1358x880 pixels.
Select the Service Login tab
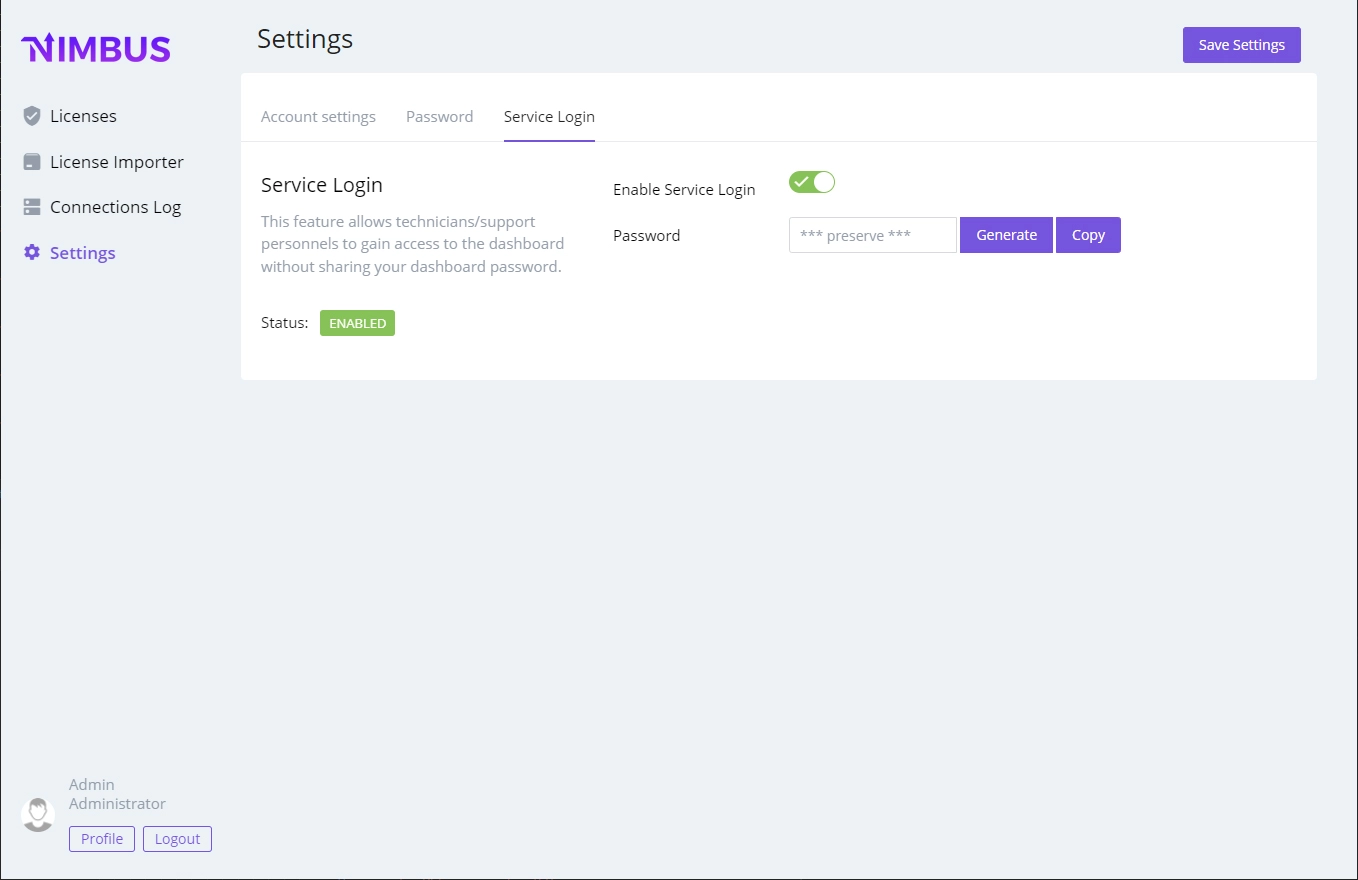point(549,116)
